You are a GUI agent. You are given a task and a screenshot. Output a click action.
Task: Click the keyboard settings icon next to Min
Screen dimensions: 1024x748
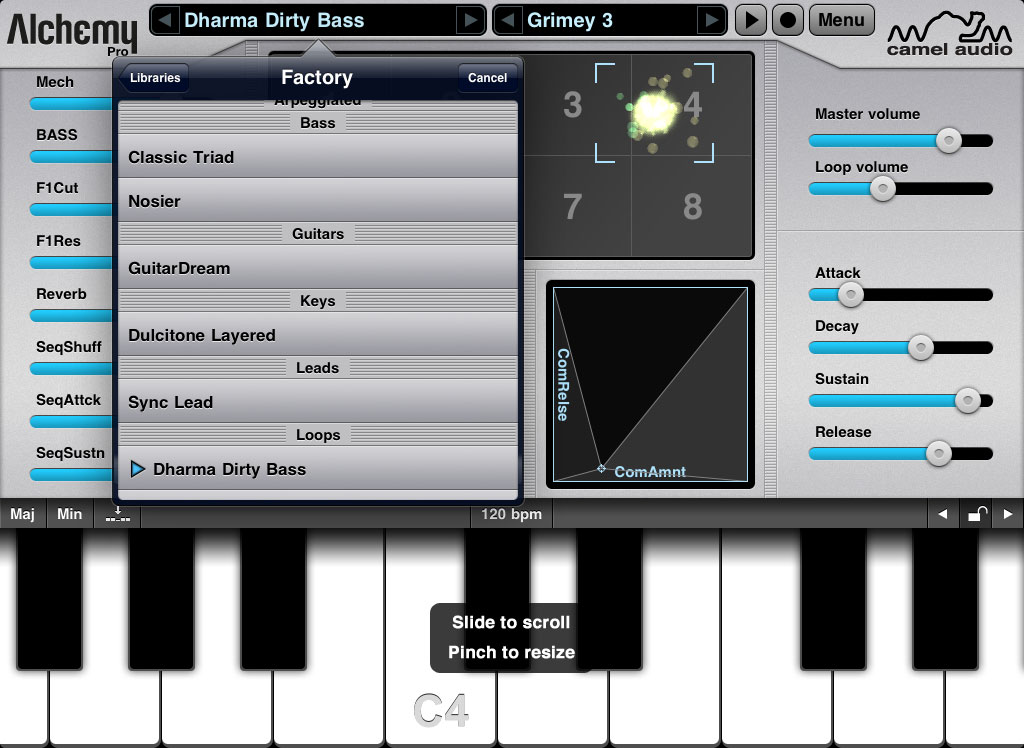pyautogui.click(x=118, y=514)
